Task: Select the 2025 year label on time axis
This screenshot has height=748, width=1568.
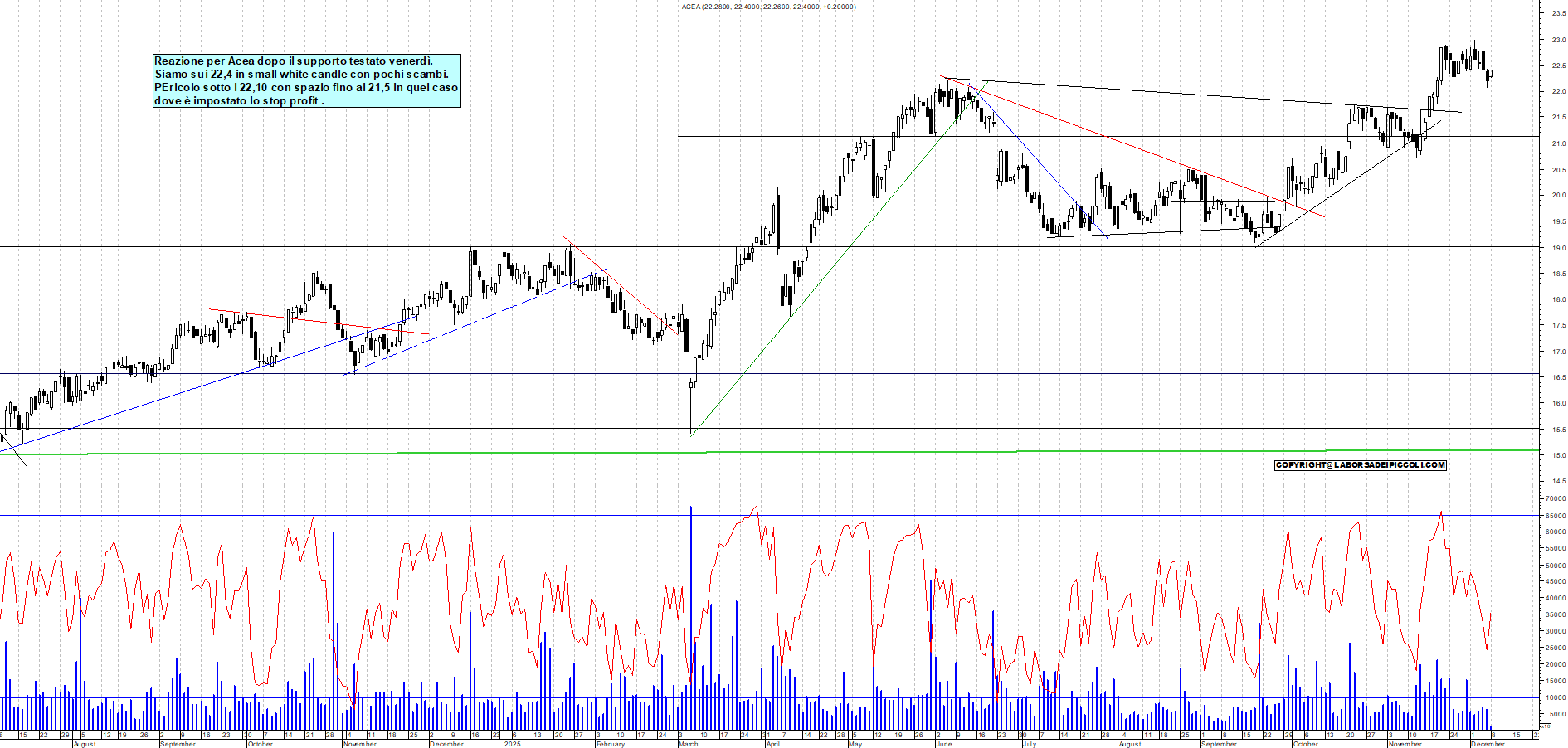Action: (513, 744)
